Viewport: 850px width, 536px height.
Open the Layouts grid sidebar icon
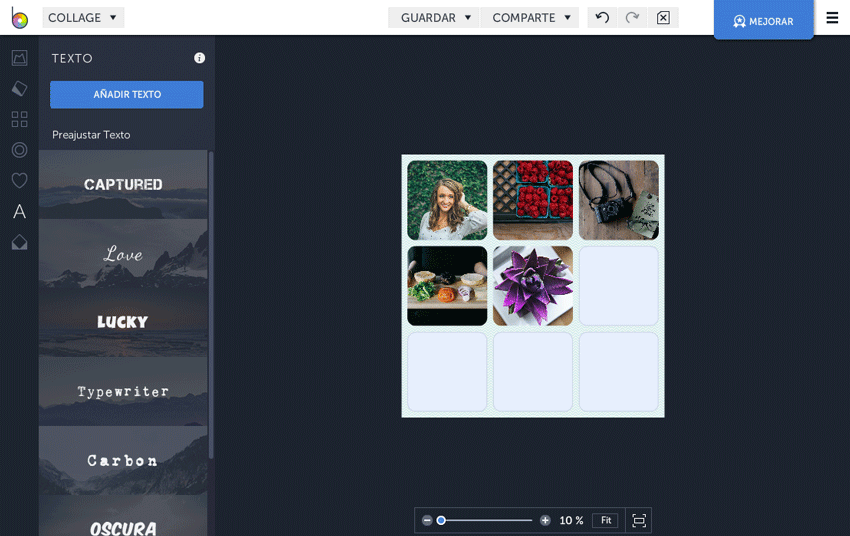(x=20, y=119)
